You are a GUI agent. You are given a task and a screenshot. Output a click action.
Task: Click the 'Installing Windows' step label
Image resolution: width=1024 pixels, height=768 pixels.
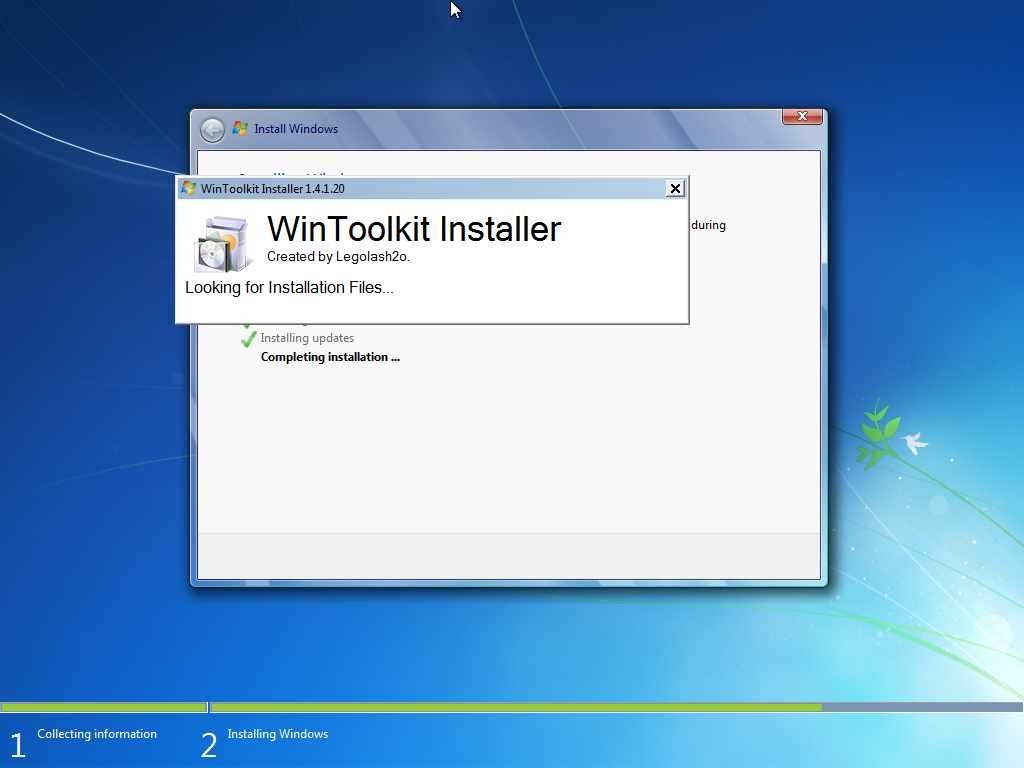(x=278, y=734)
